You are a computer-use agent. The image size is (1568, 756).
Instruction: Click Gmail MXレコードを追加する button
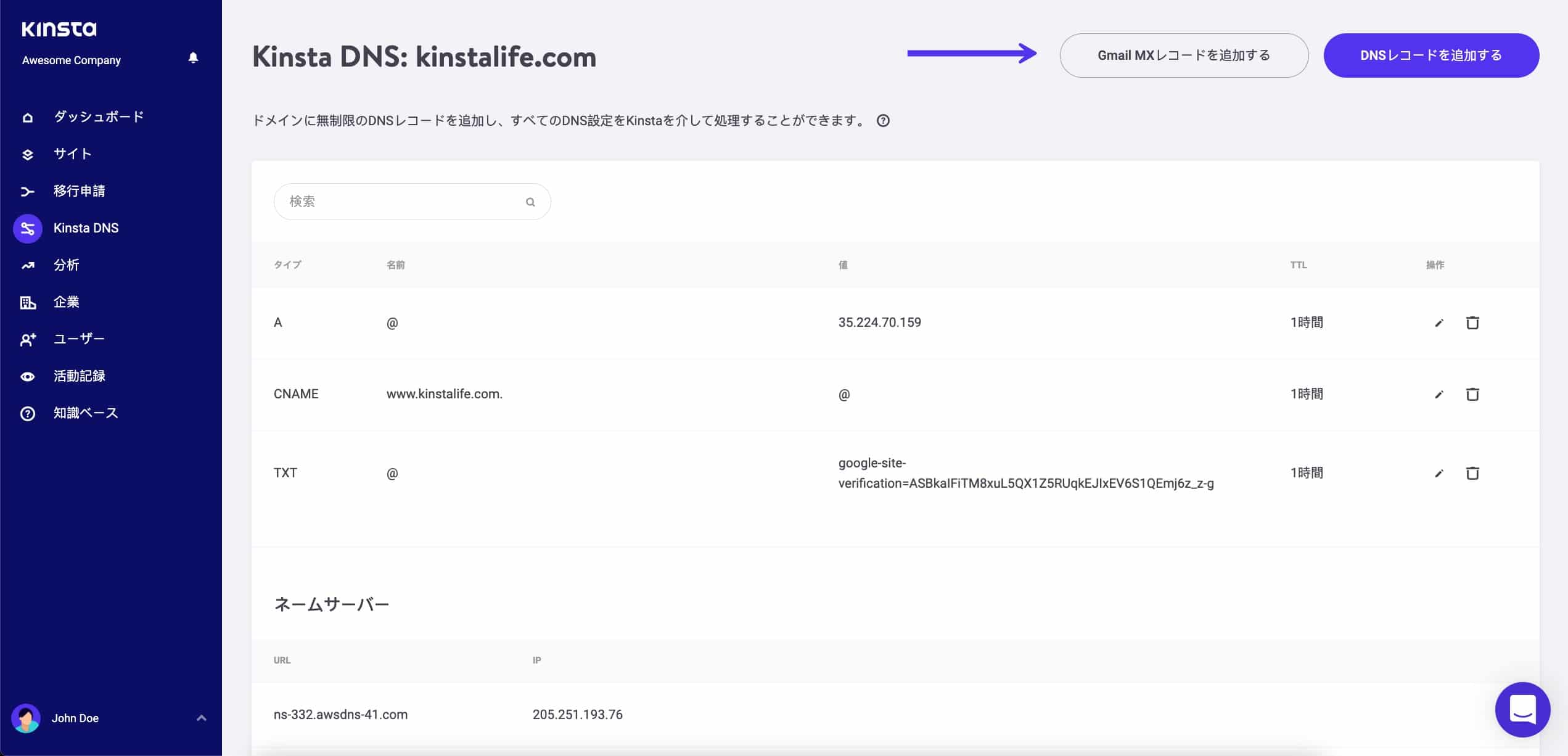point(1184,55)
